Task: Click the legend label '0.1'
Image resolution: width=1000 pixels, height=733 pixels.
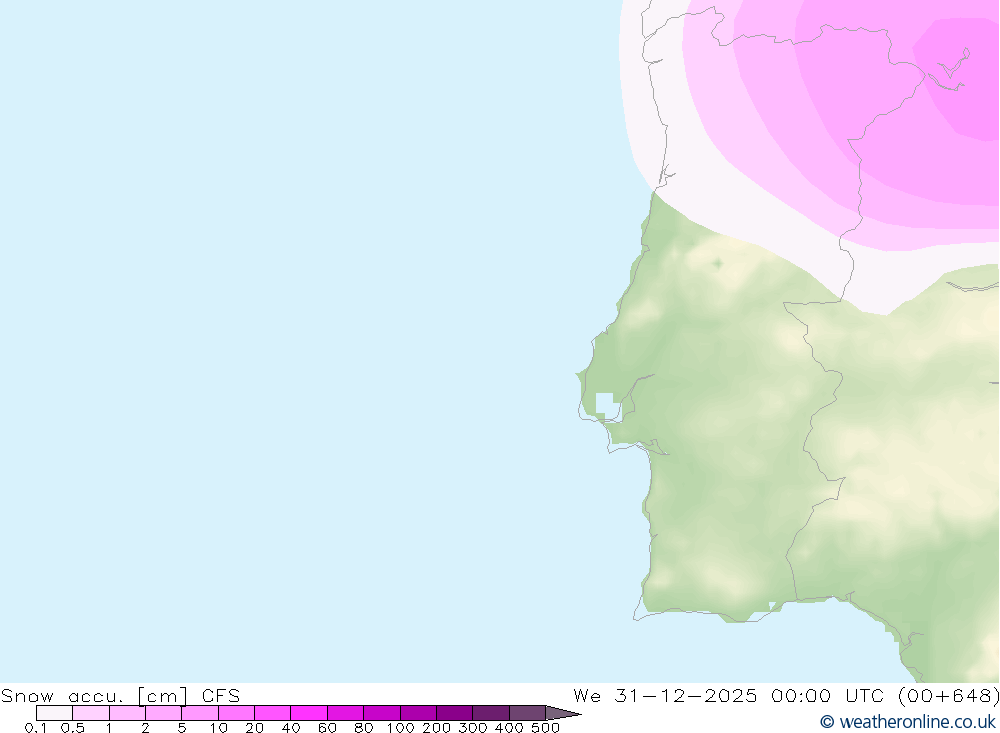Action: (x=36, y=727)
